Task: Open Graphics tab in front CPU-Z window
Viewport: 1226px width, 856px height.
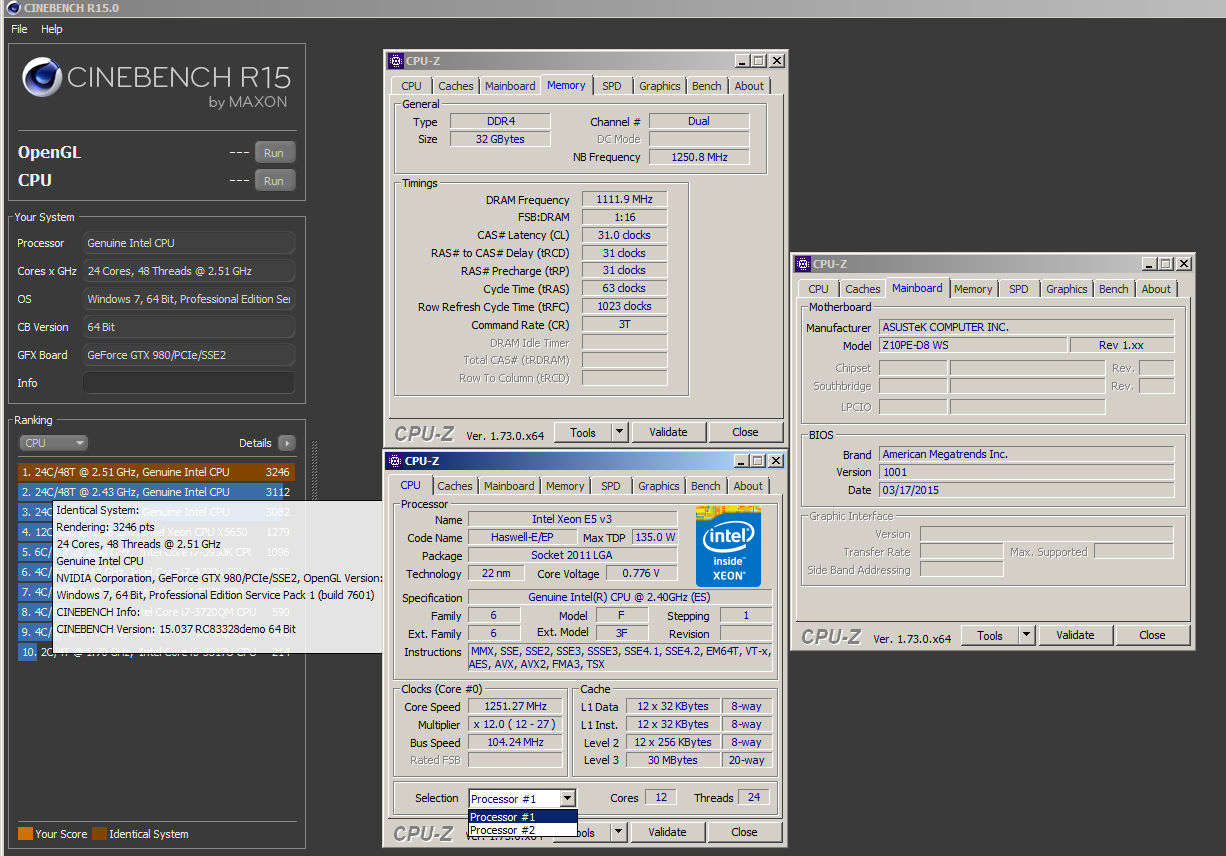Action: (659, 486)
